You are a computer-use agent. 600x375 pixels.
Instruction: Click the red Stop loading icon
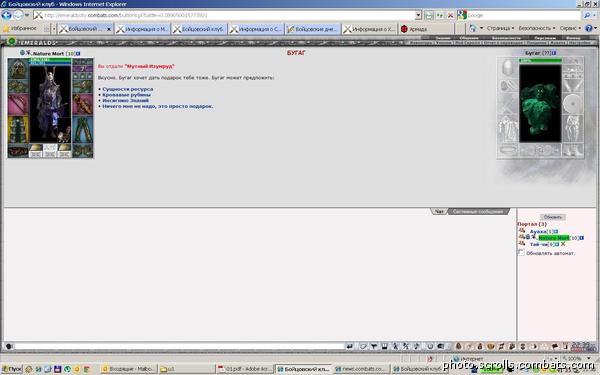[450, 15]
